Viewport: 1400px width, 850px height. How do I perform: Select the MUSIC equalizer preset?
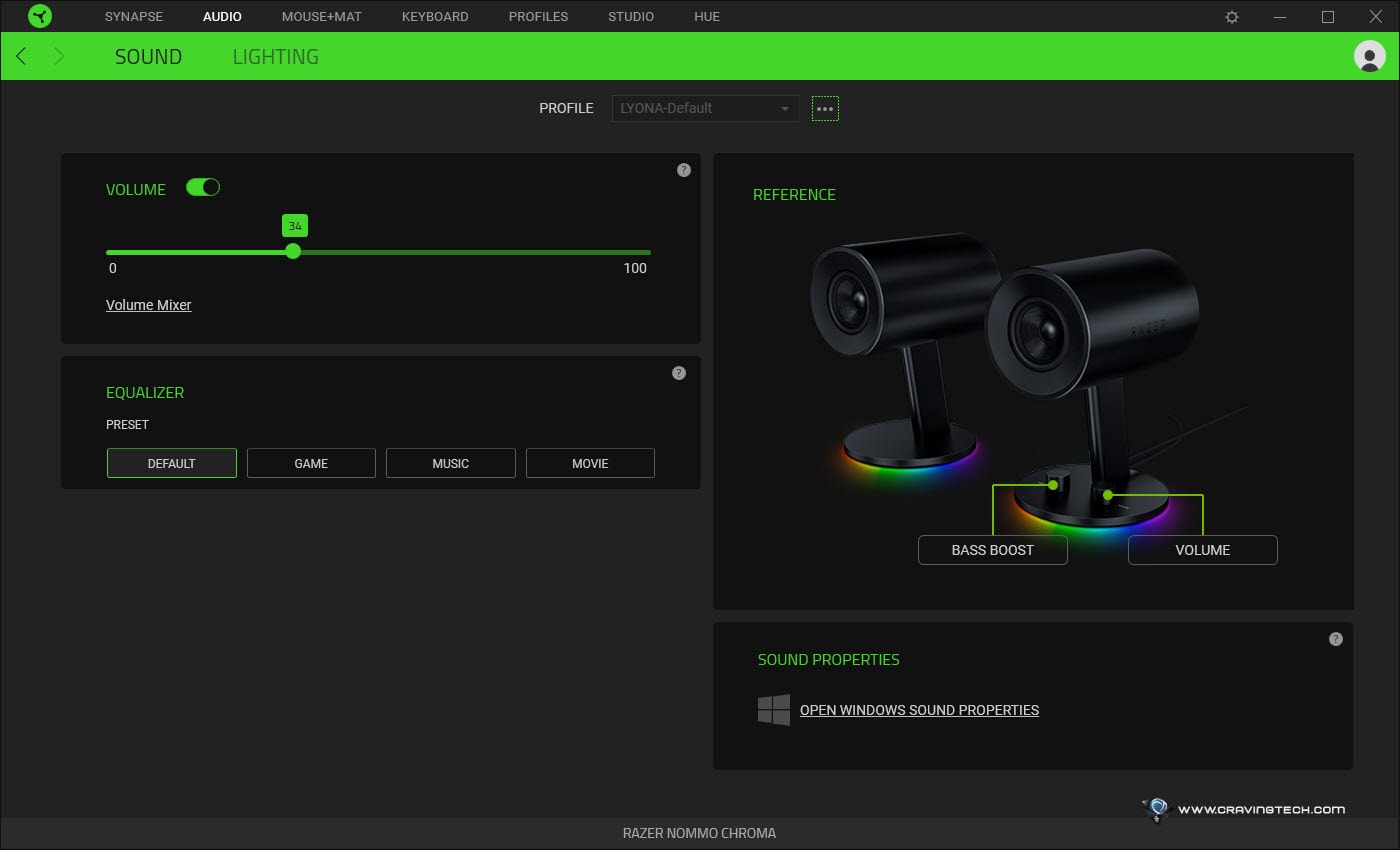[x=451, y=463]
